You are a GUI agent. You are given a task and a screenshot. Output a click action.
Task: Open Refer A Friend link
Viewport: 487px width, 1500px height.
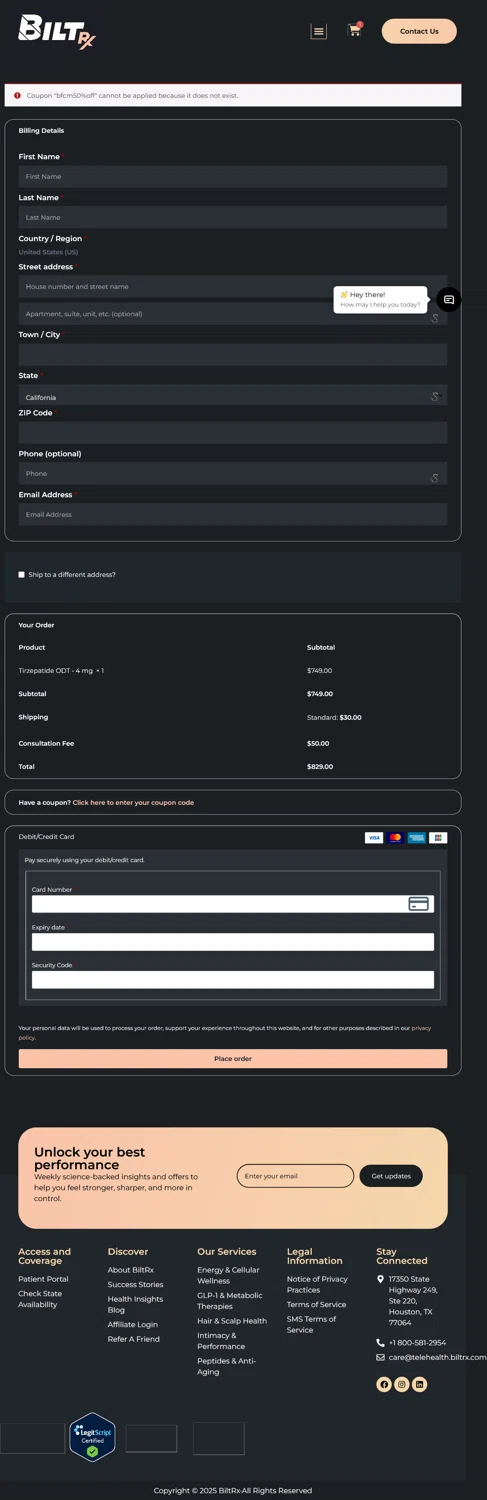134,1339
